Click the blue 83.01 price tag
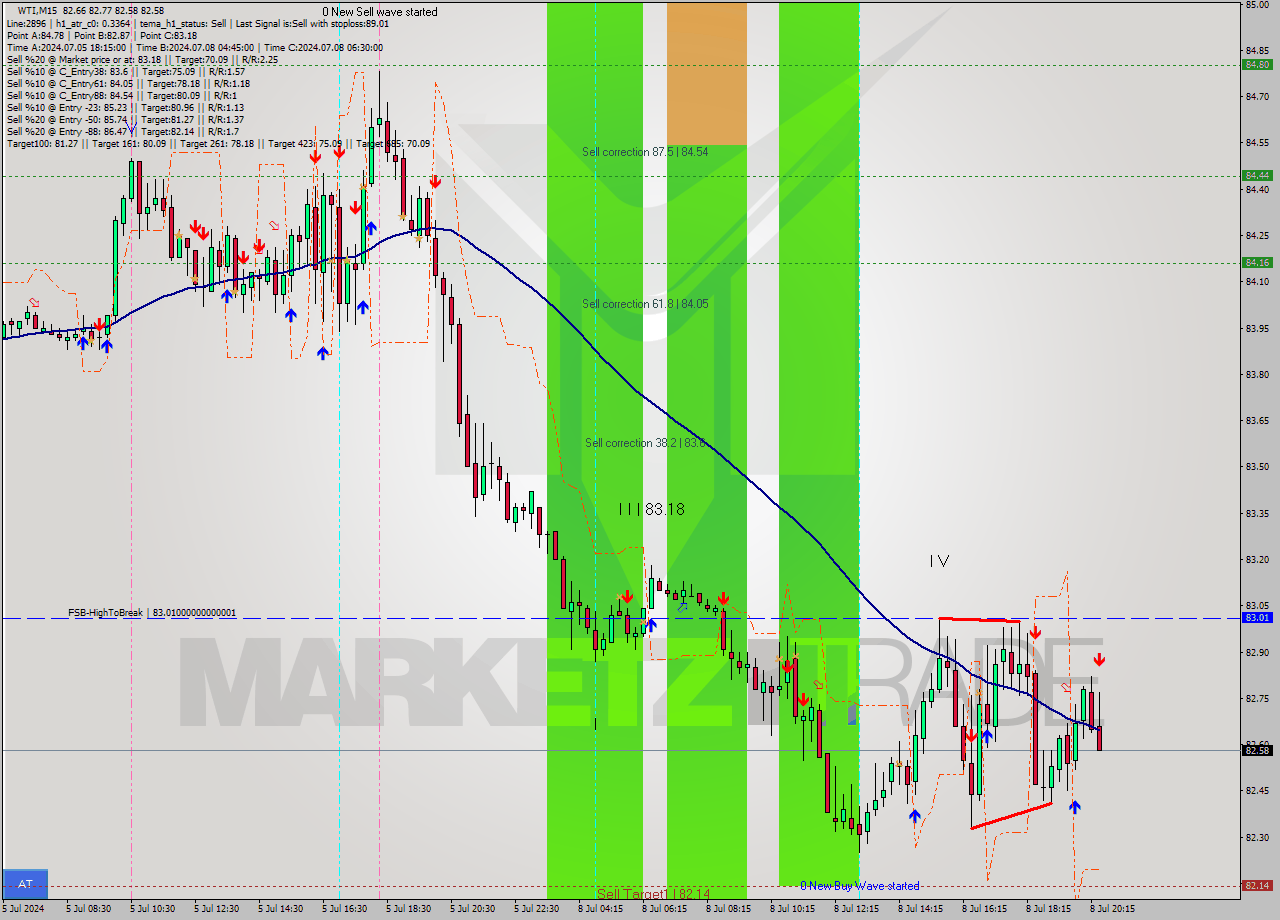1280x920 pixels. 1256,618
